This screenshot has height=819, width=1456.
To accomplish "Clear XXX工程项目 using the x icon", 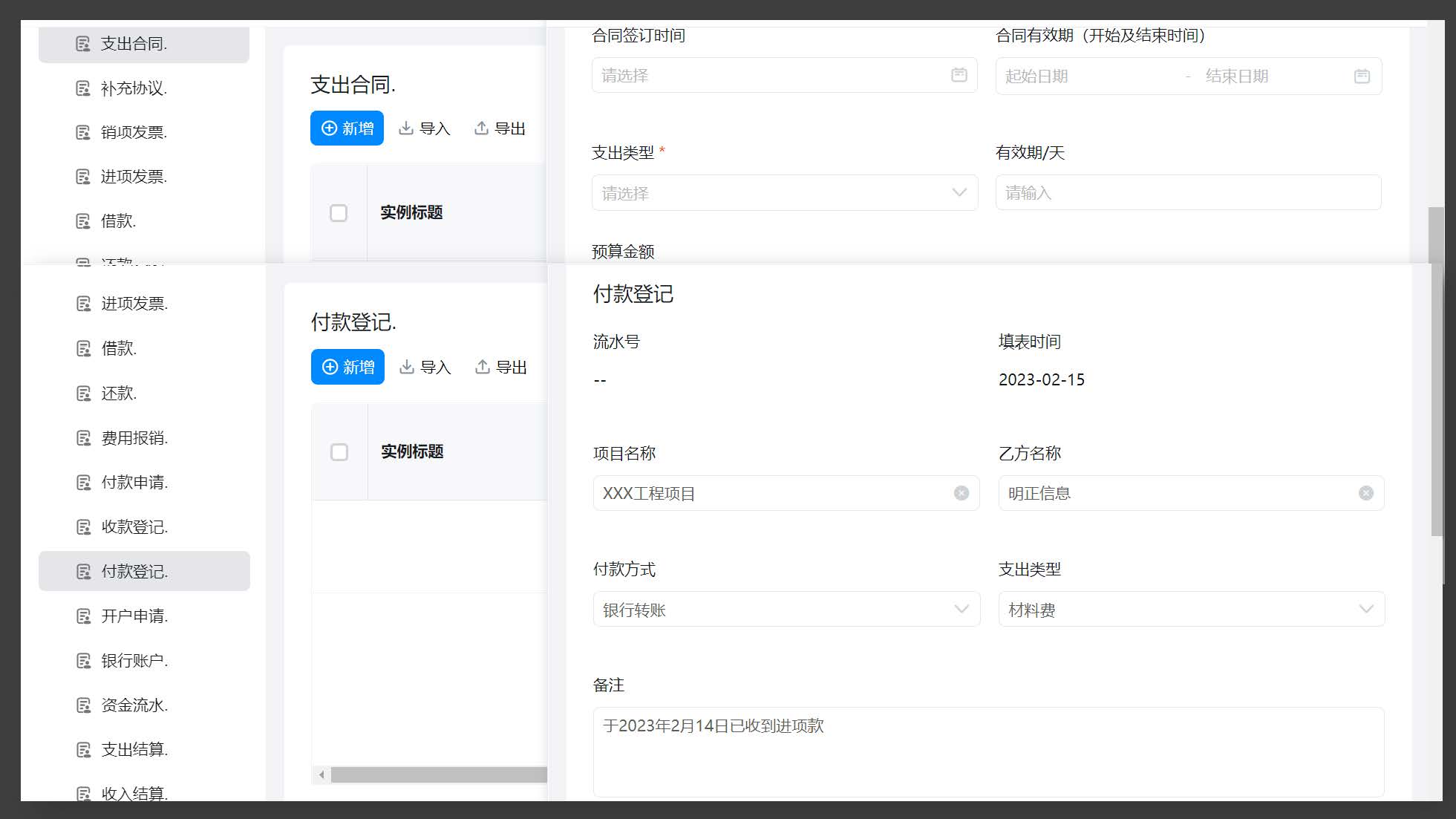I will click(962, 493).
